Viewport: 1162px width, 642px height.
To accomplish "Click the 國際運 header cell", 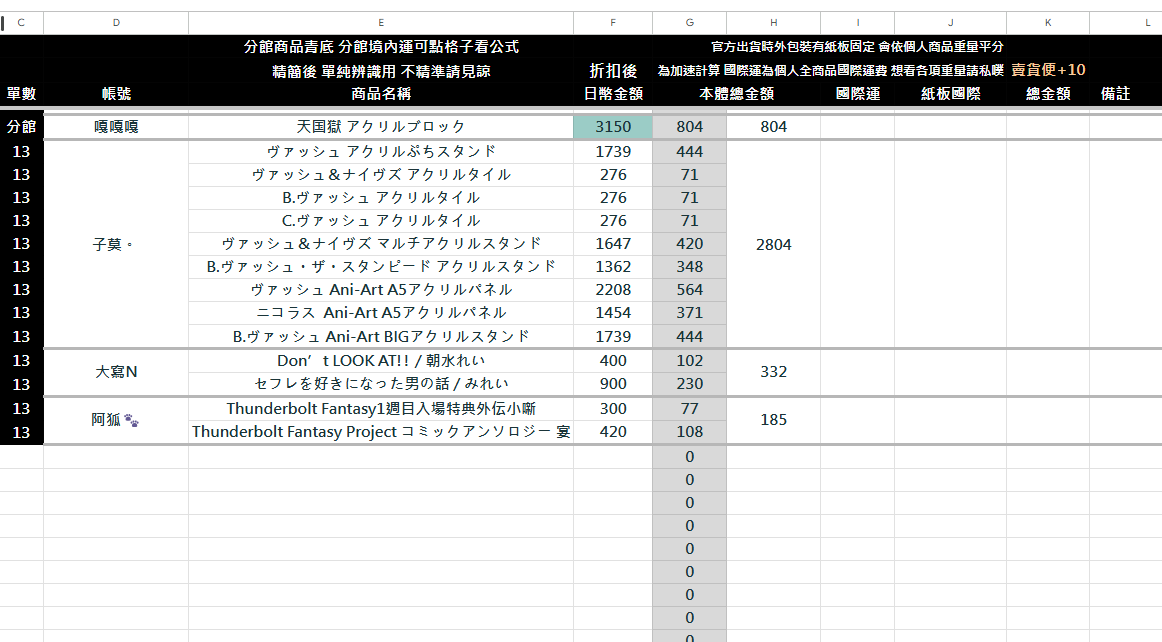I will click(x=857, y=93).
